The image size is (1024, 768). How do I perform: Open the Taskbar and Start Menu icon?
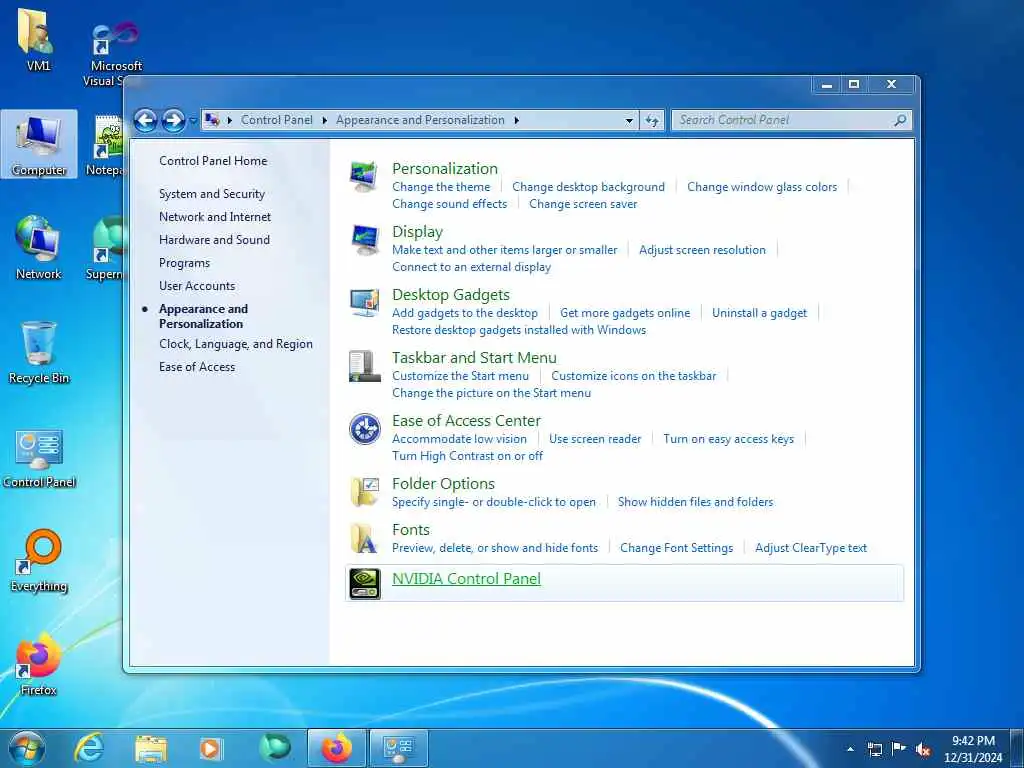(364, 366)
